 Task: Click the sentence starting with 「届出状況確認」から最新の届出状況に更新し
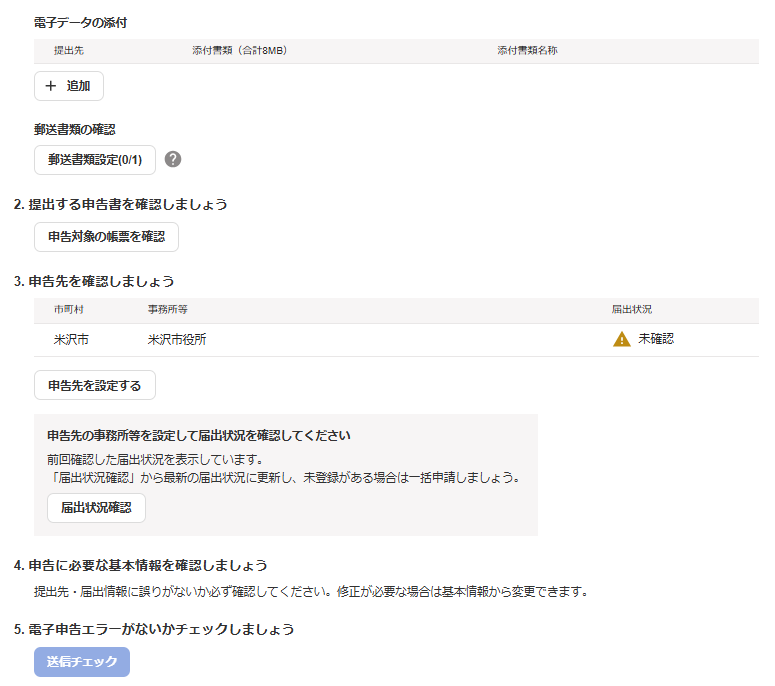284,477
